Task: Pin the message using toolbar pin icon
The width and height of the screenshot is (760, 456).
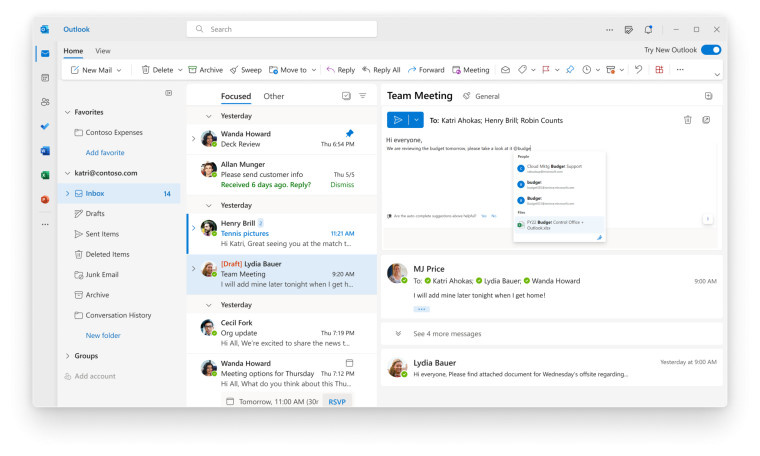Action: [570, 70]
